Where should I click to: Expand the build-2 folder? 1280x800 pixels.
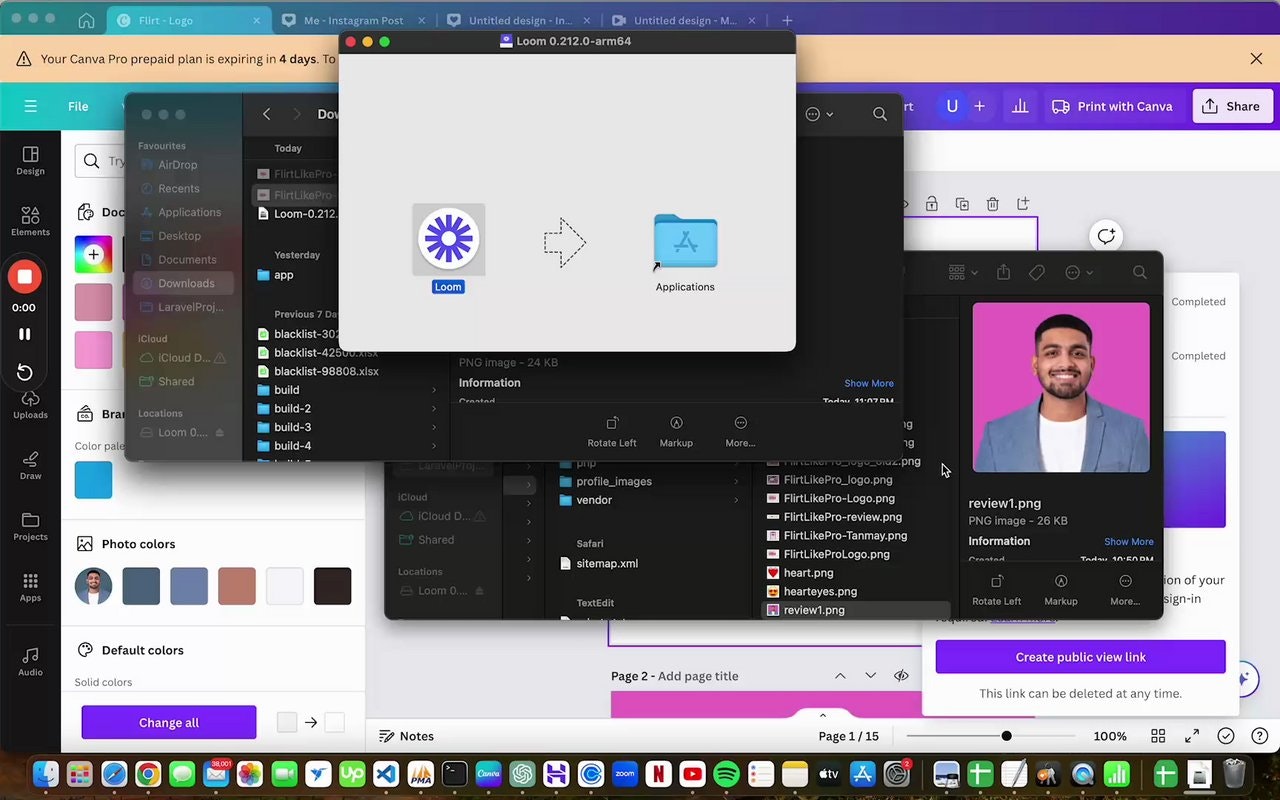433,409
